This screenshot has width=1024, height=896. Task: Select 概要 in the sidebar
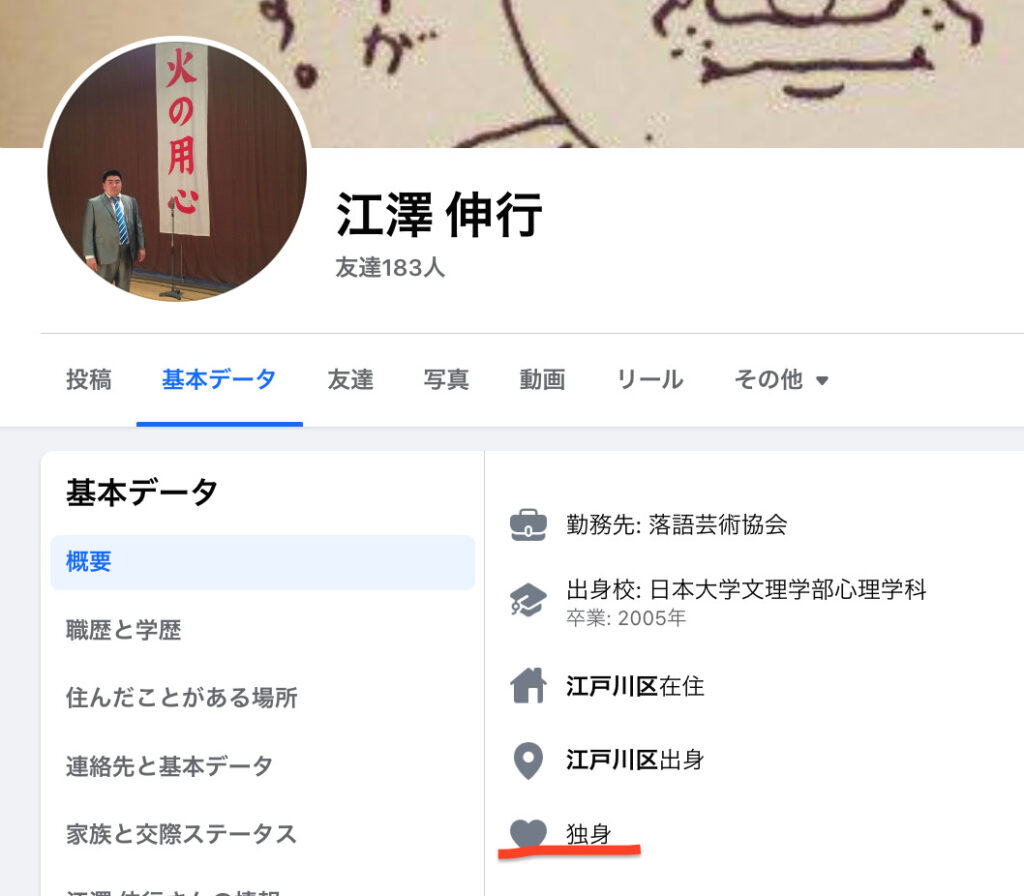pos(263,562)
